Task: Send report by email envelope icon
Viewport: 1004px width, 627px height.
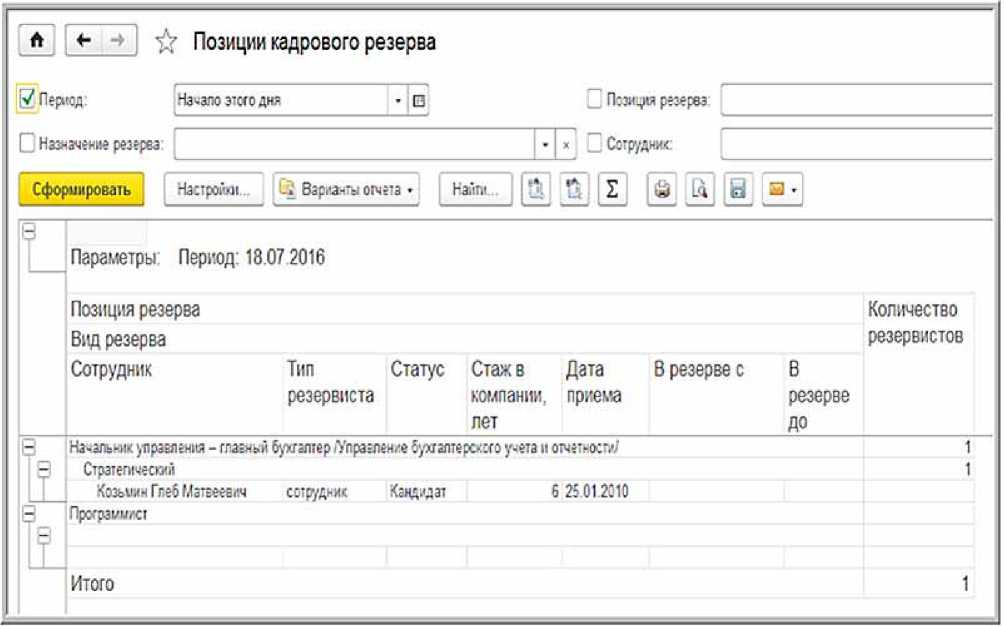Action: (777, 190)
